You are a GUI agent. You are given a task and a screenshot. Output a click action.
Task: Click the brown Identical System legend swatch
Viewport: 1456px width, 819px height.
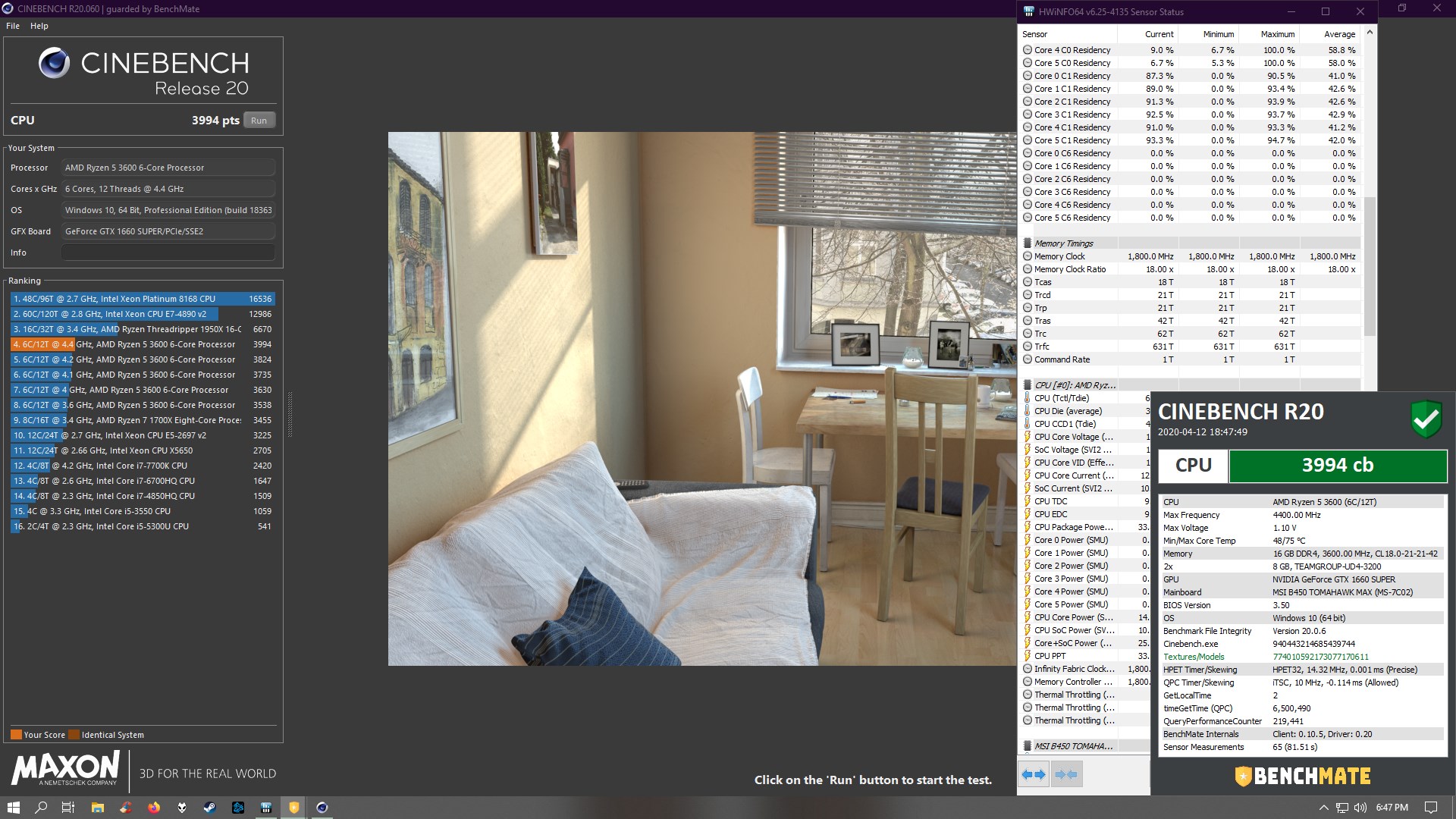click(74, 734)
